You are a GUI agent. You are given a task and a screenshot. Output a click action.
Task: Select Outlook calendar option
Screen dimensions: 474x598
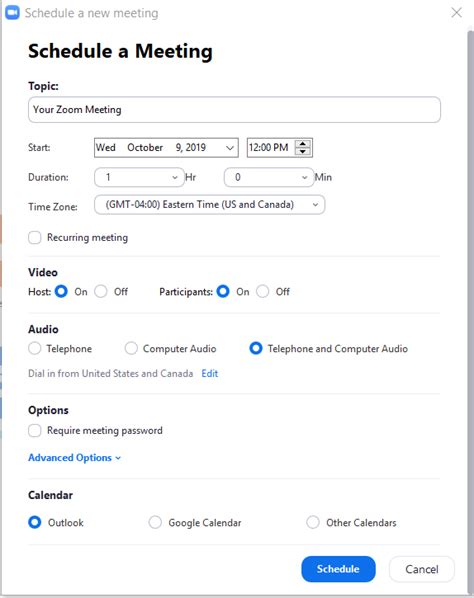[35, 522]
